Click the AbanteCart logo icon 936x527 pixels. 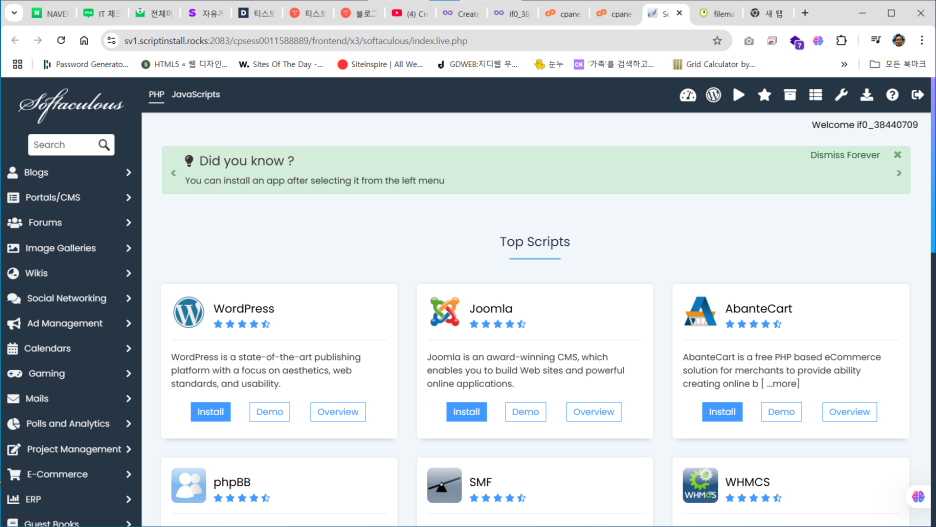tap(700, 312)
